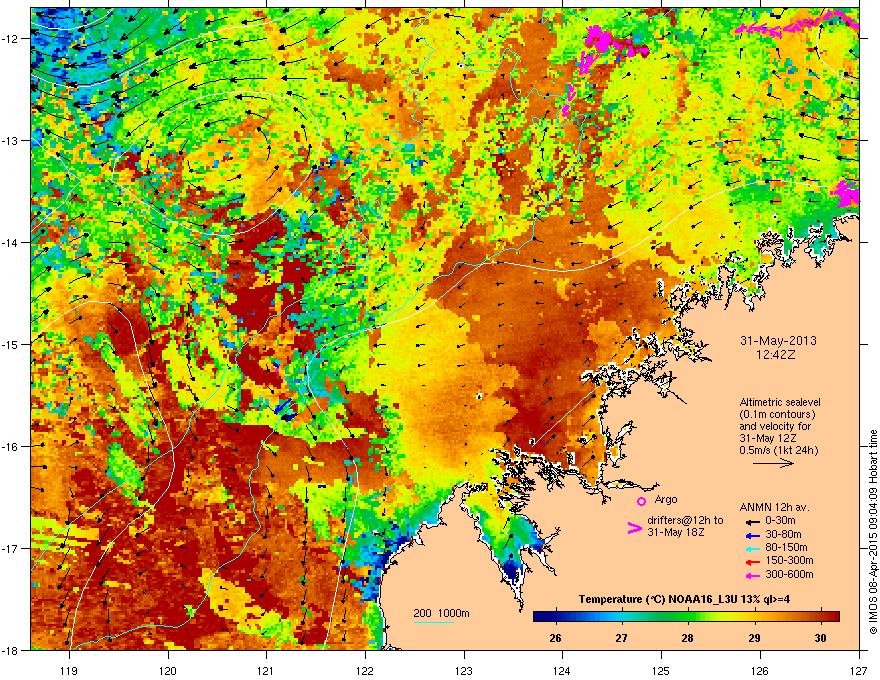Click the longitude axis label 120
This screenshot has width=880, height=680.
168,670
